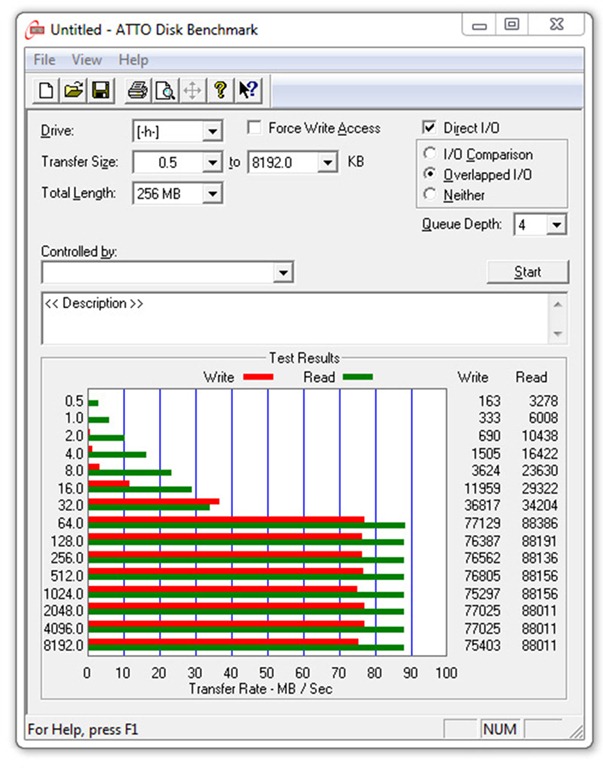The height and width of the screenshot is (768, 603).
Task: Click the ATTO app icon in title bar
Action: (x=35, y=30)
